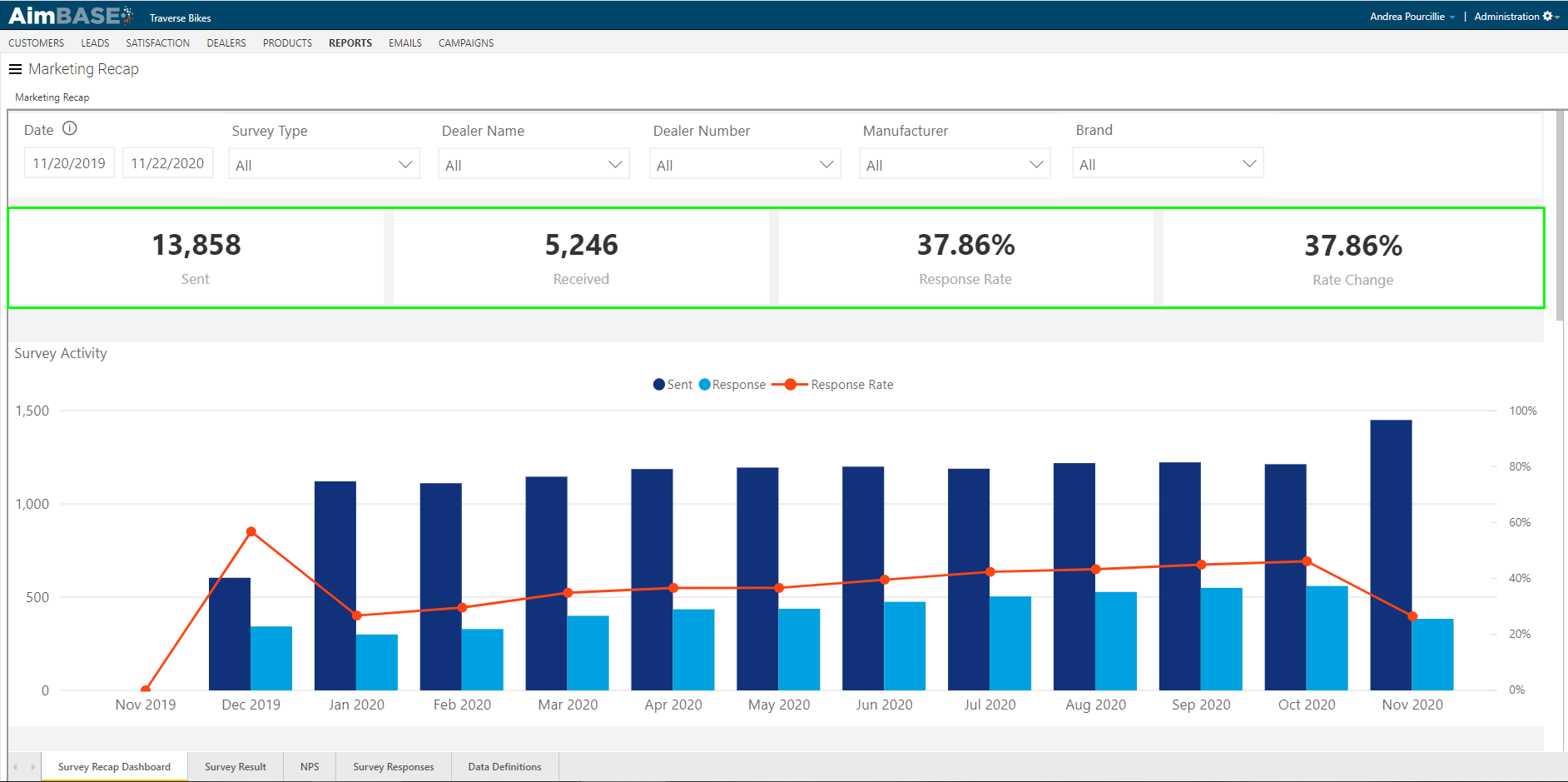Select the REPORTS navigation item
Image resolution: width=1568 pixels, height=782 pixels.
(350, 42)
